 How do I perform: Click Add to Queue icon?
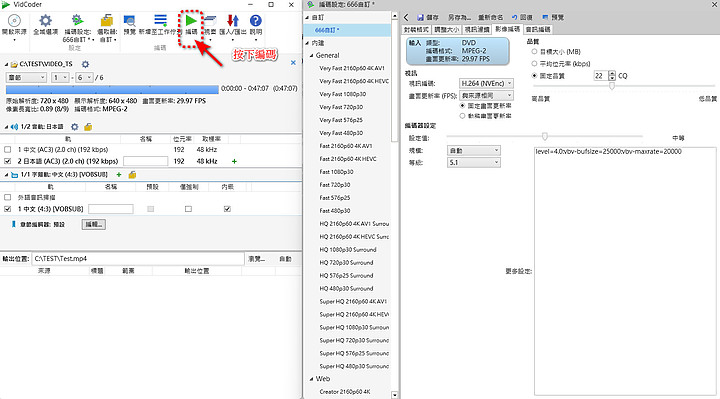tap(160, 20)
